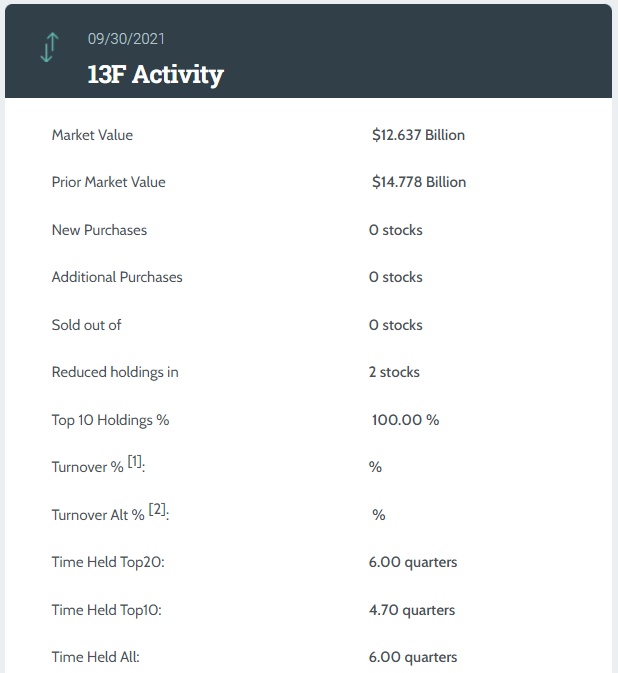
Task: Click the Time Held Top20 label
Action: click(x=107, y=562)
